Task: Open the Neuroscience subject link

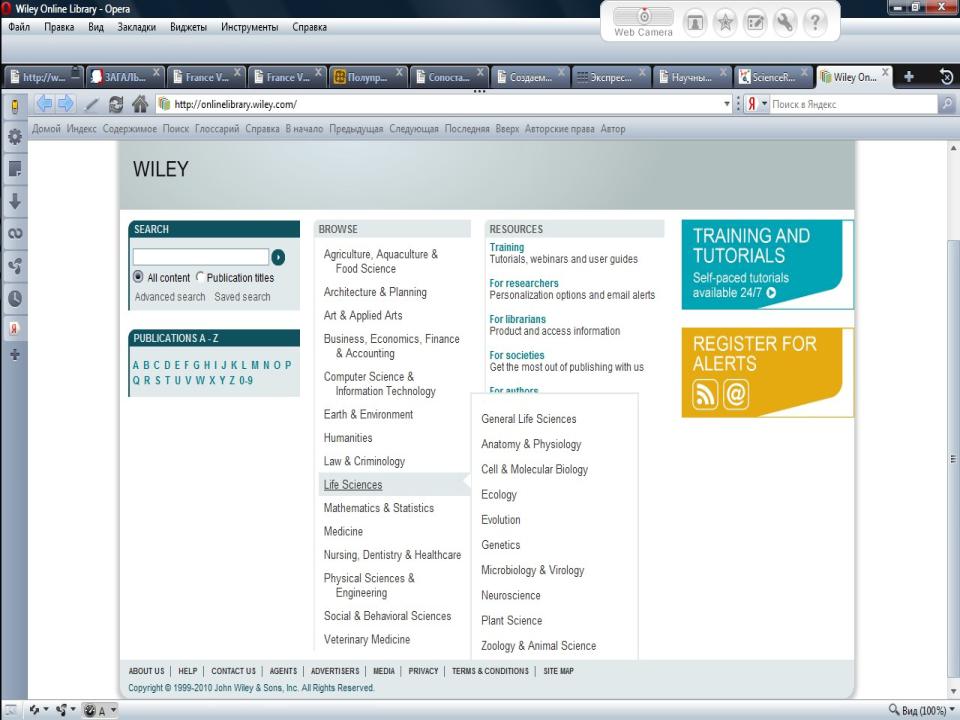Action: 511,595
